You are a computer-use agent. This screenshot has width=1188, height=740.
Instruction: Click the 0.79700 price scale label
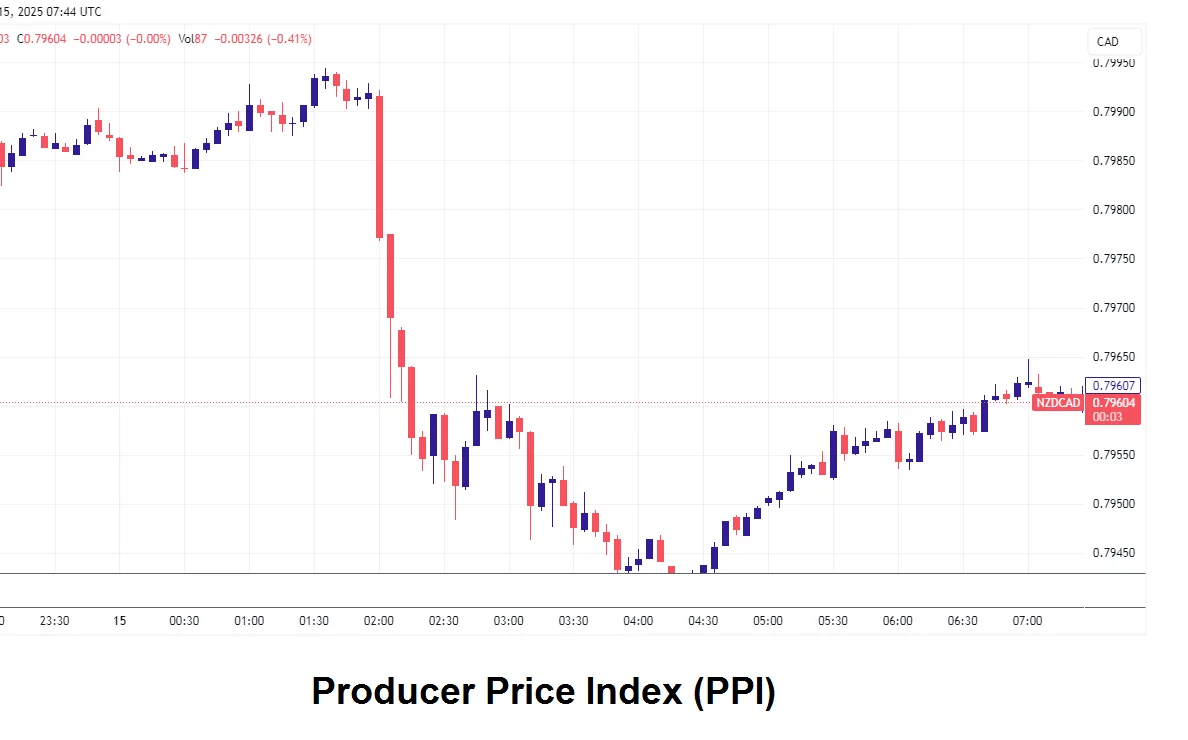pyautogui.click(x=1114, y=308)
